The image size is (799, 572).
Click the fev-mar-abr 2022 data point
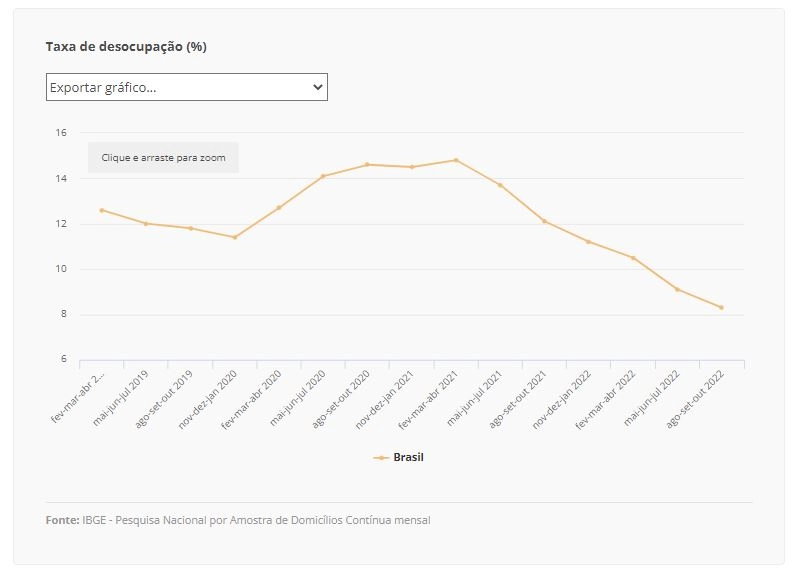point(633,258)
